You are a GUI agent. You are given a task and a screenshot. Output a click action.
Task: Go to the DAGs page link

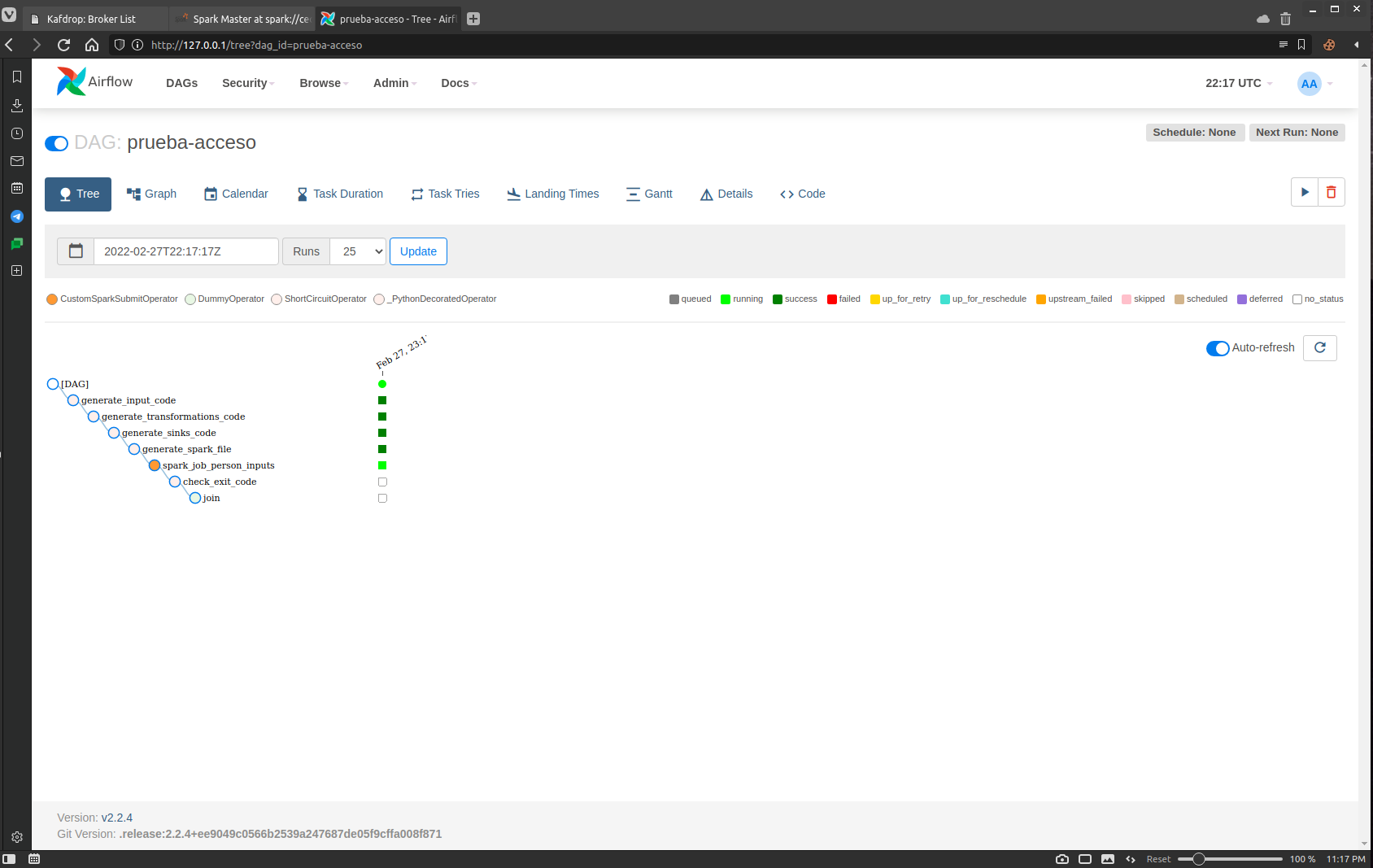point(182,83)
